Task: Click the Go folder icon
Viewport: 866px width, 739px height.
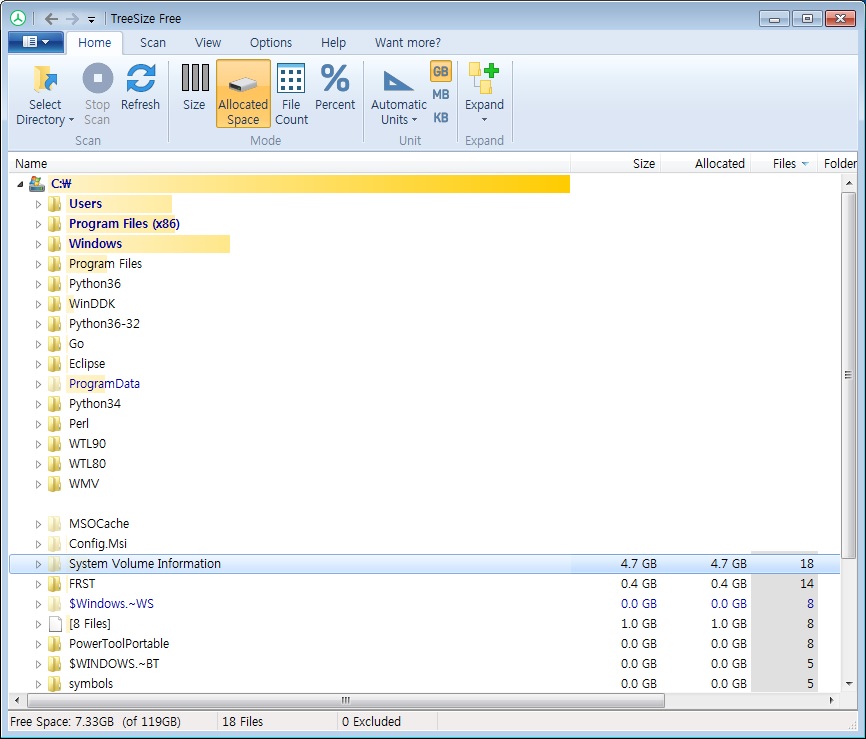Action: coord(55,344)
